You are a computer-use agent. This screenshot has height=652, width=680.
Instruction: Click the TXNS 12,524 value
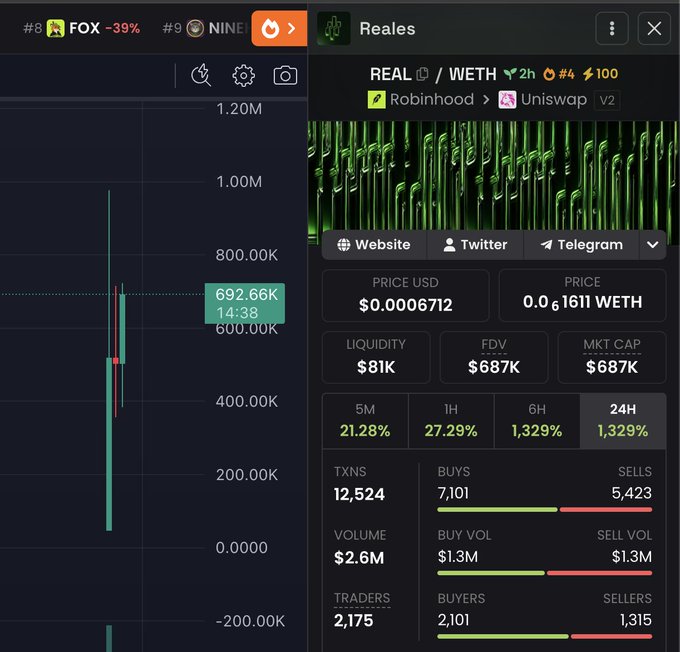360,494
